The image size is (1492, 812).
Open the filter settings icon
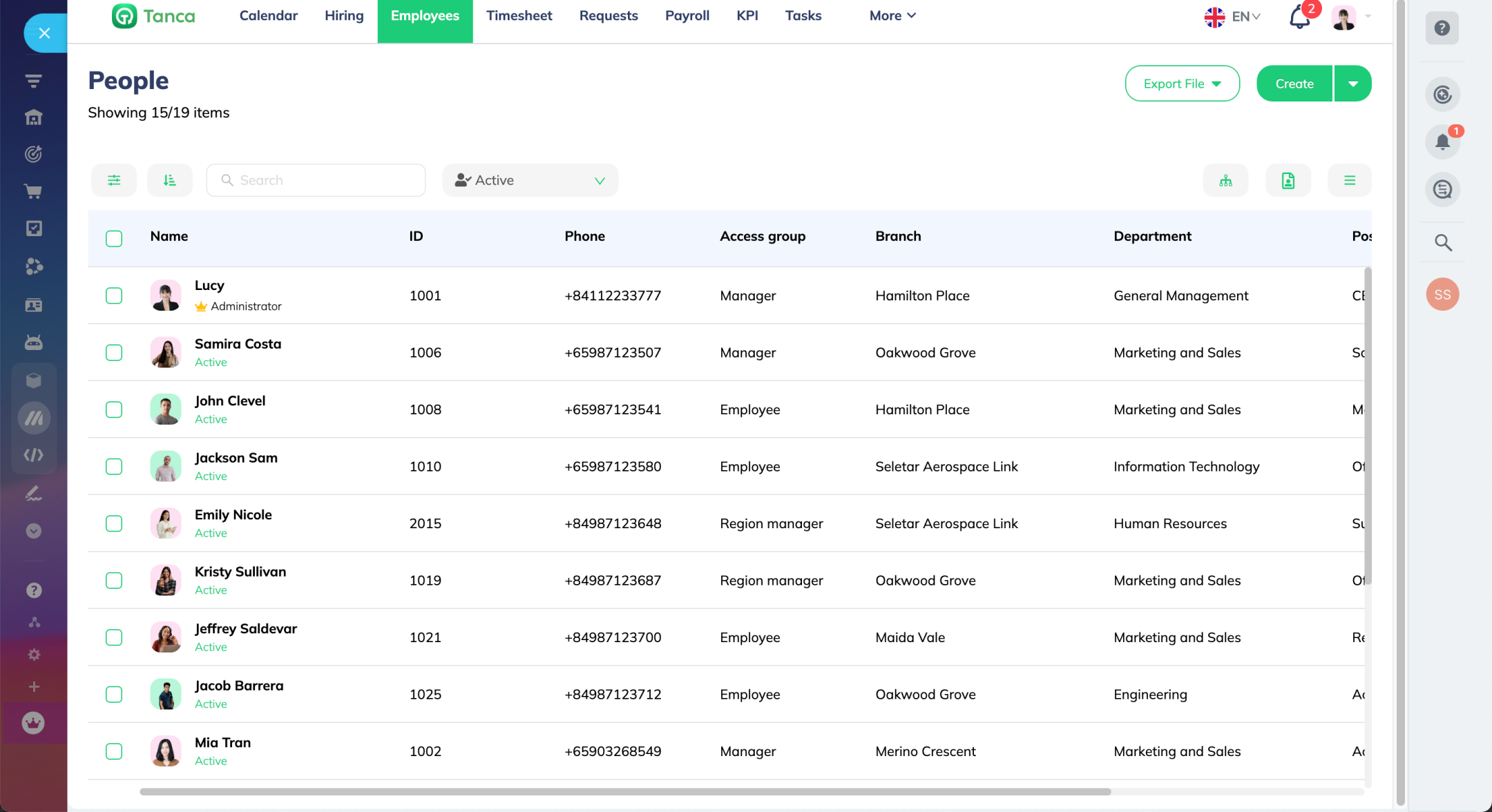114,180
